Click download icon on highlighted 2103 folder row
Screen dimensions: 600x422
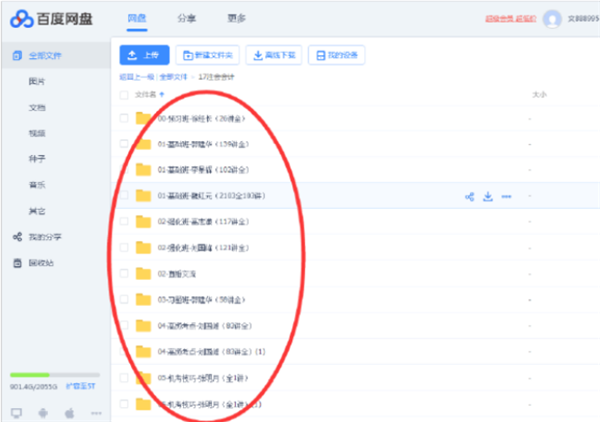click(488, 197)
